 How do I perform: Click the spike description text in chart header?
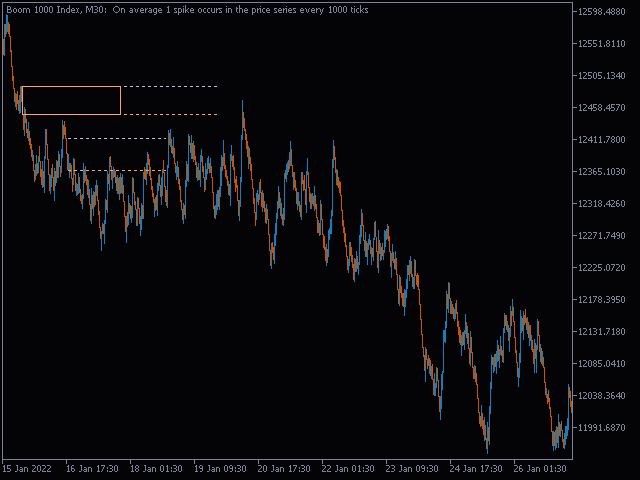[x=240, y=10]
